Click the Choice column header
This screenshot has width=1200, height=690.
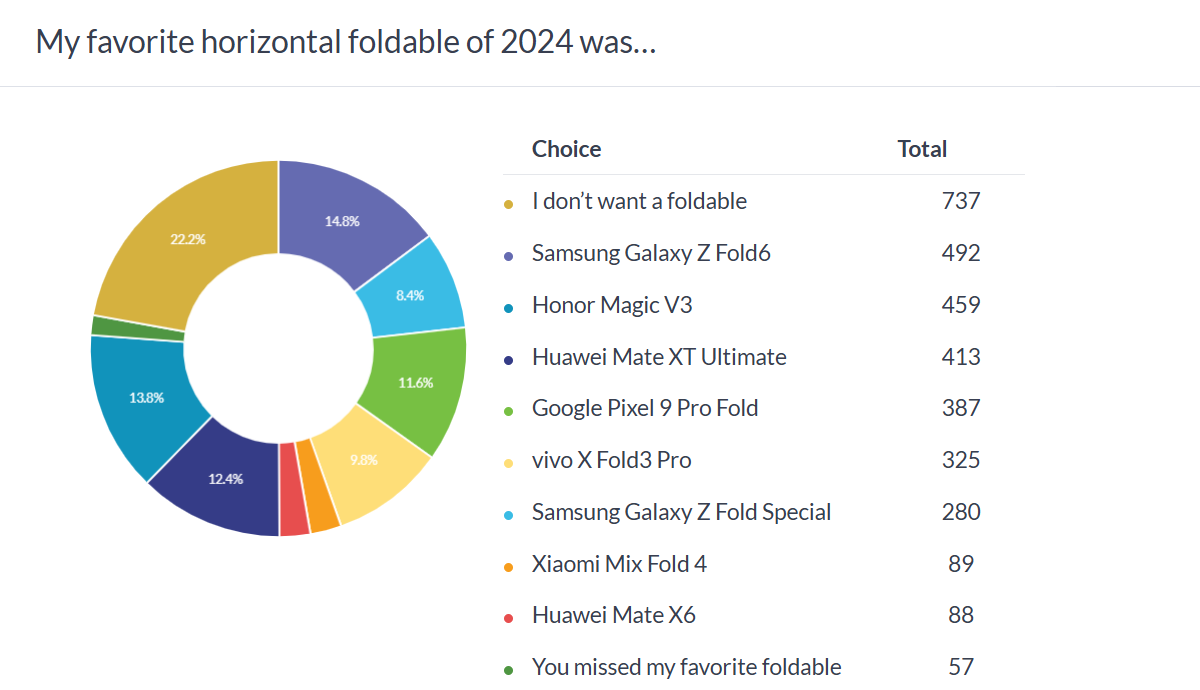pos(566,149)
